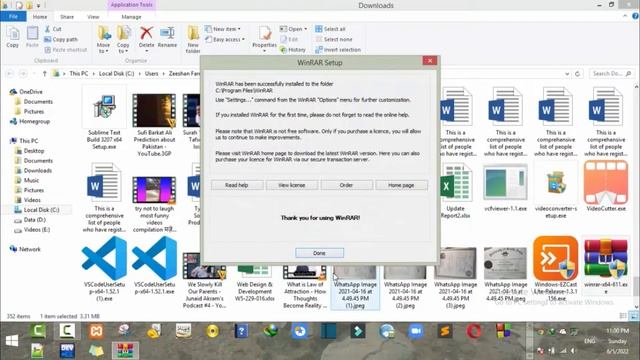This screenshot has height=360, width=640.
Task: Click the WinRAR taskbar icon
Action: [125, 350]
